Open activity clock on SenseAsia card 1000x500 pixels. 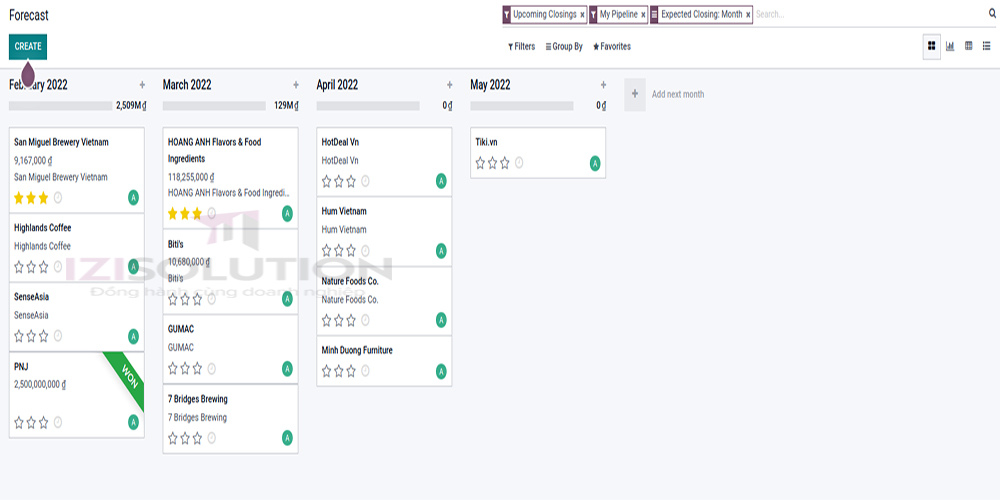coord(58,335)
